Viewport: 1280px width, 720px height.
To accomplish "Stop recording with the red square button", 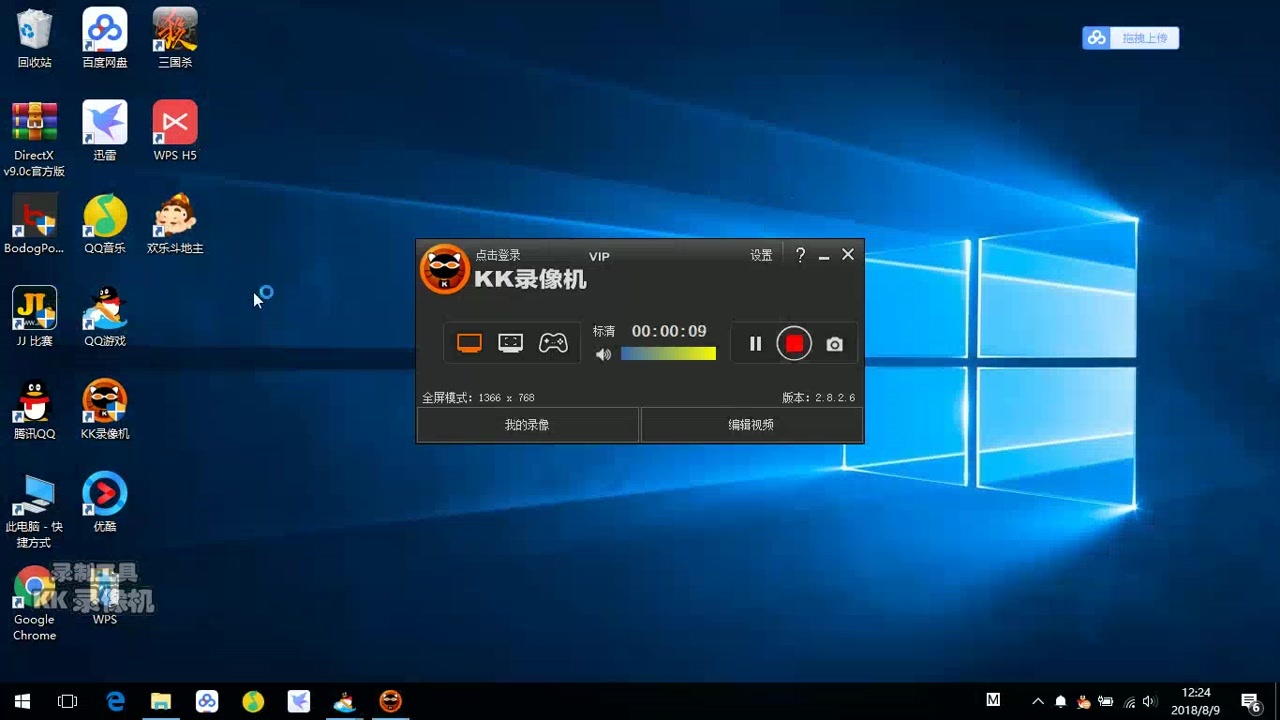I will point(794,344).
